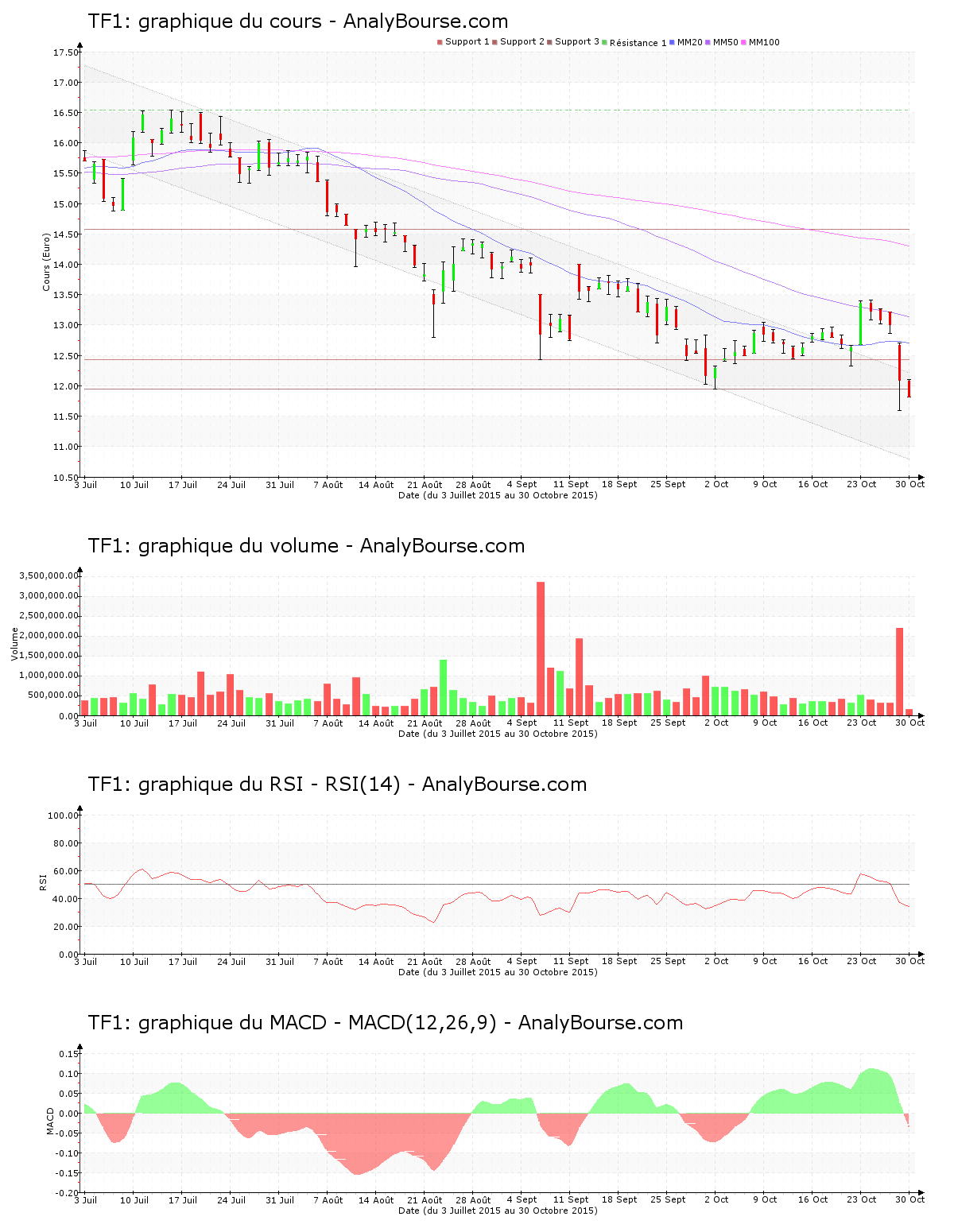Click the 12.00 price axis value
This screenshot has height=1232, width=954.
pyautogui.click(x=65, y=386)
